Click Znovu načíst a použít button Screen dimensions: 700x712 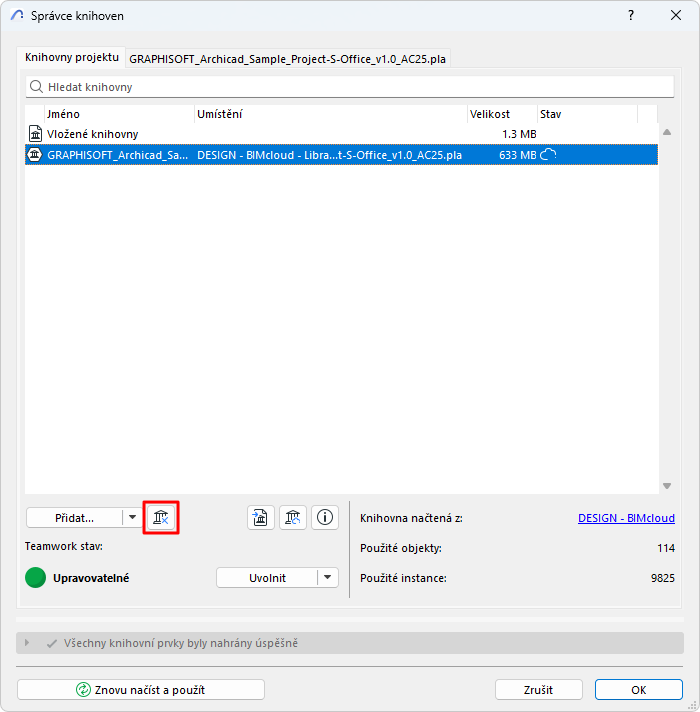coord(141,690)
